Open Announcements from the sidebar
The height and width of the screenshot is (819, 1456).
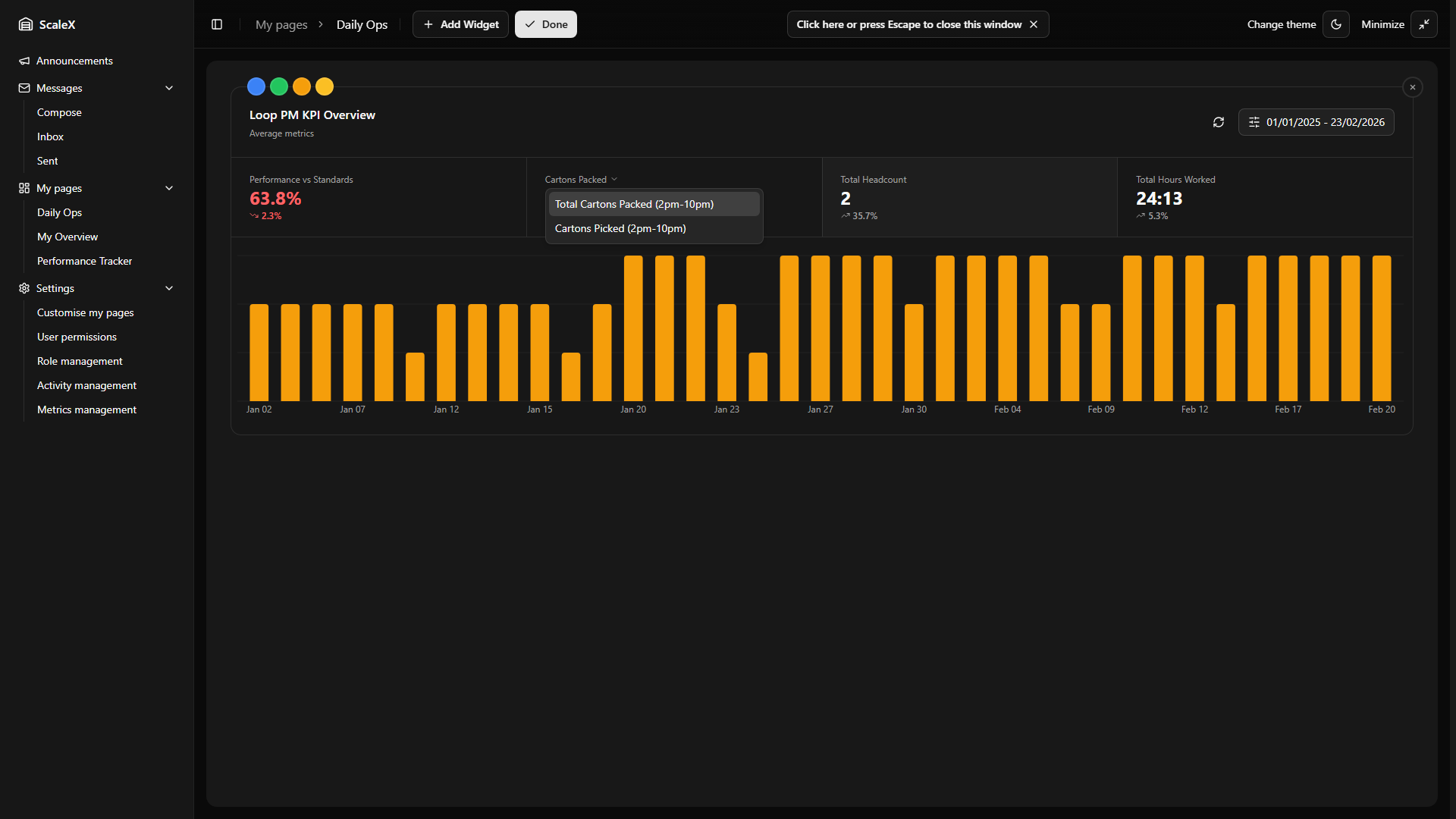click(x=74, y=61)
